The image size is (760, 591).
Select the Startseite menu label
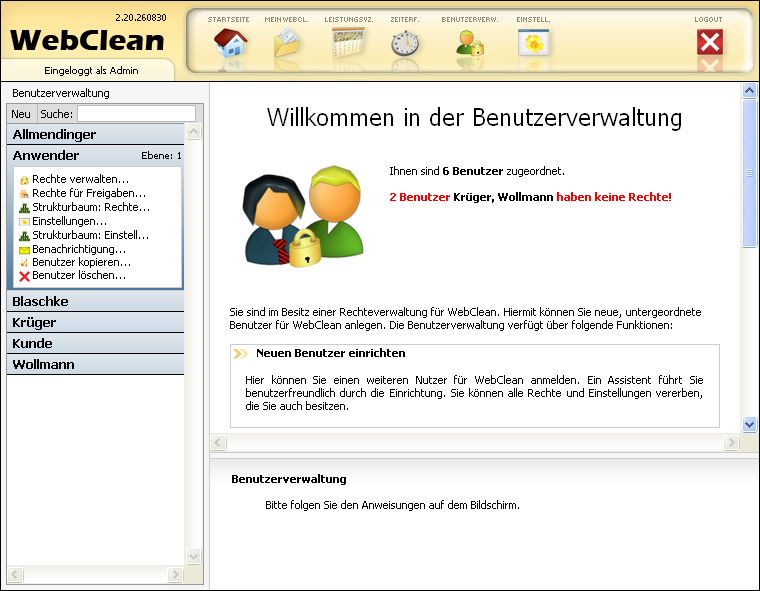click(228, 19)
